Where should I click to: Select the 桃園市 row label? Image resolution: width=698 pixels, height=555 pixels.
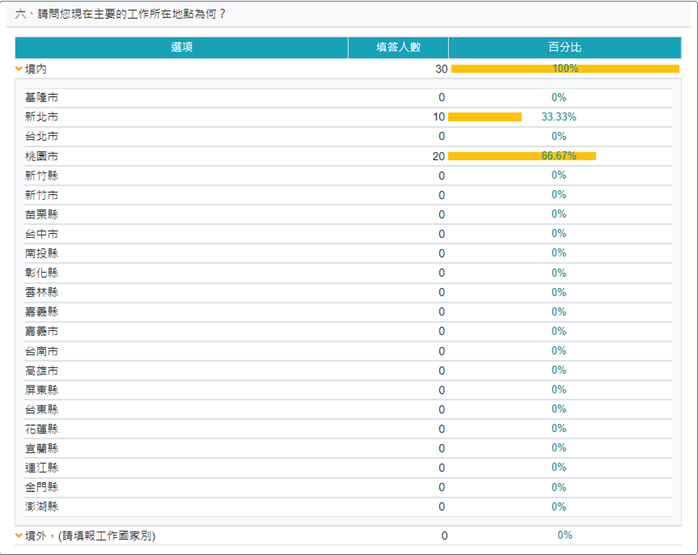[x=41, y=156]
